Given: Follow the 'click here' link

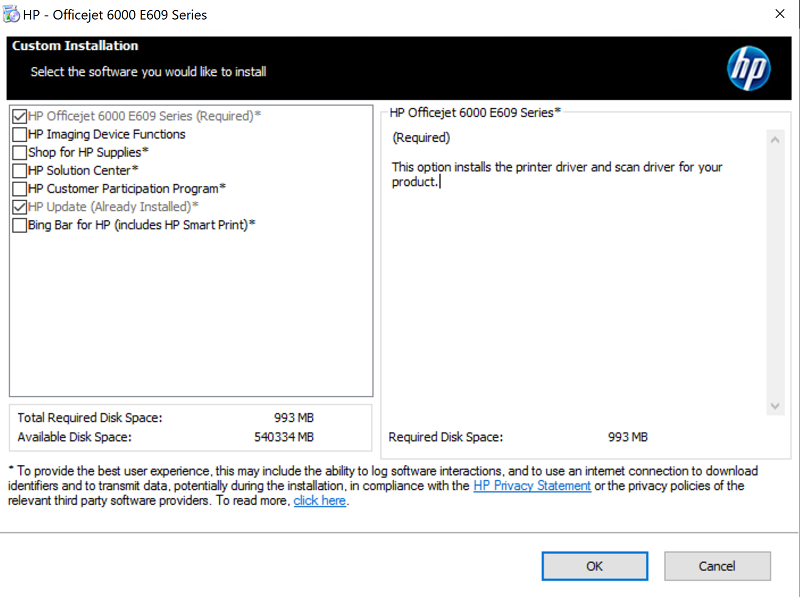Looking at the screenshot, I should 319,501.
